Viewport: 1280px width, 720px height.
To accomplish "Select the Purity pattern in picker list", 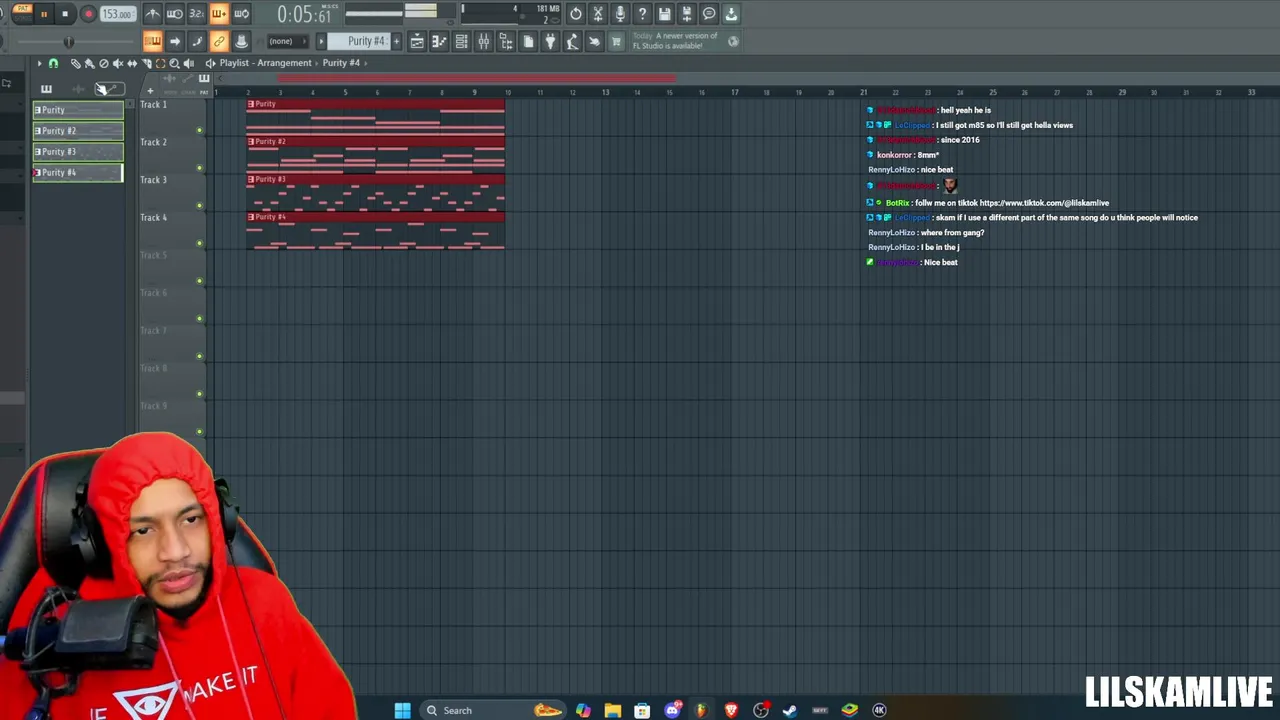I will coord(78,110).
